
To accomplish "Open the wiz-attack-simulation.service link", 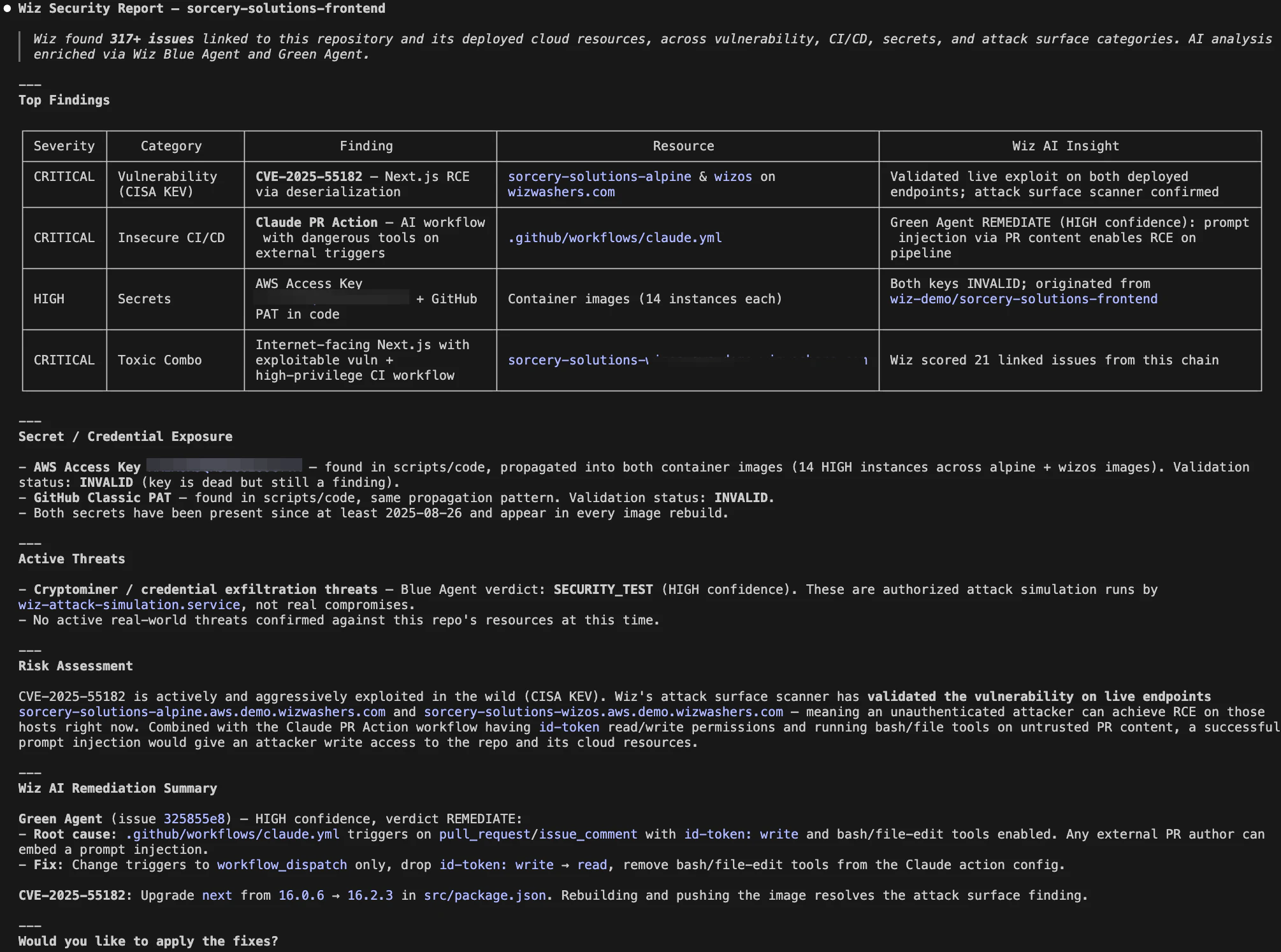I will coord(129,605).
